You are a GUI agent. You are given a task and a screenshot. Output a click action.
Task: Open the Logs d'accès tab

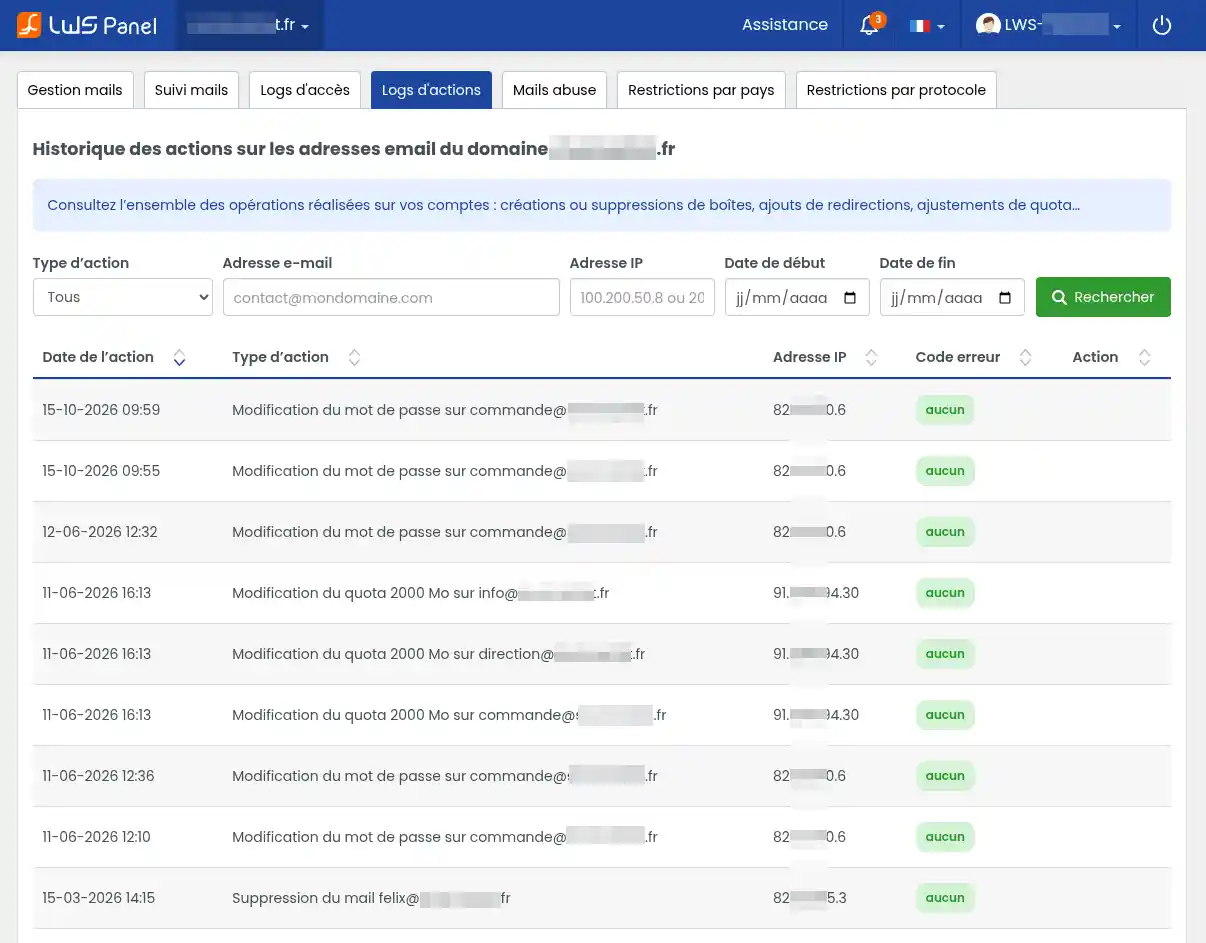(x=305, y=90)
